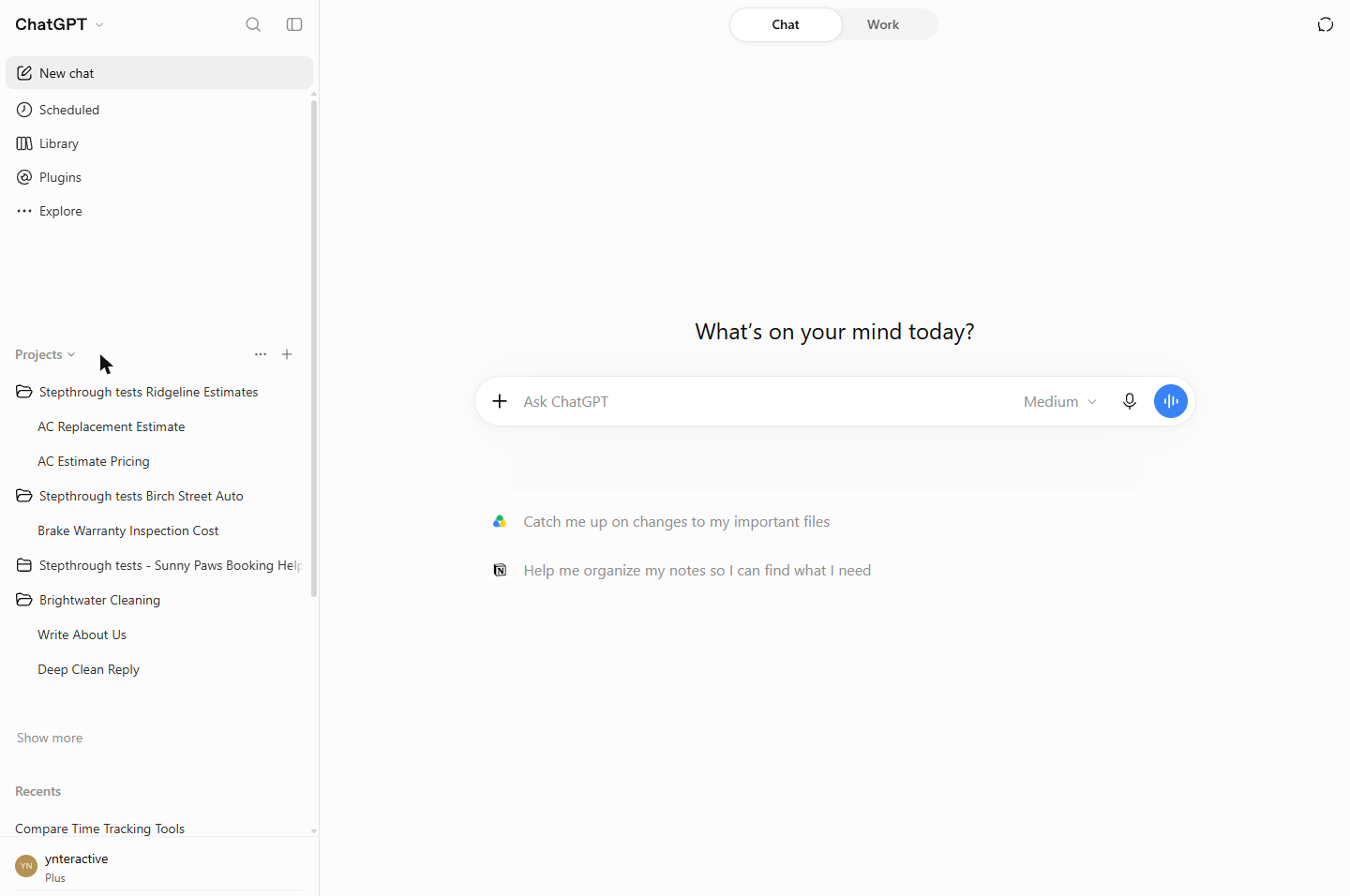The image size is (1350, 896).
Task: Click the sidebar vertical scrollbar
Action: pyautogui.click(x=314, y=348)
